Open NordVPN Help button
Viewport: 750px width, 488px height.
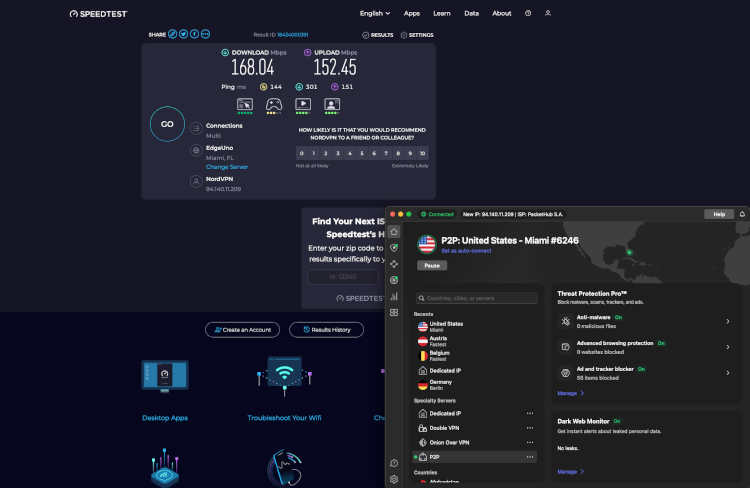coord(719,214)
